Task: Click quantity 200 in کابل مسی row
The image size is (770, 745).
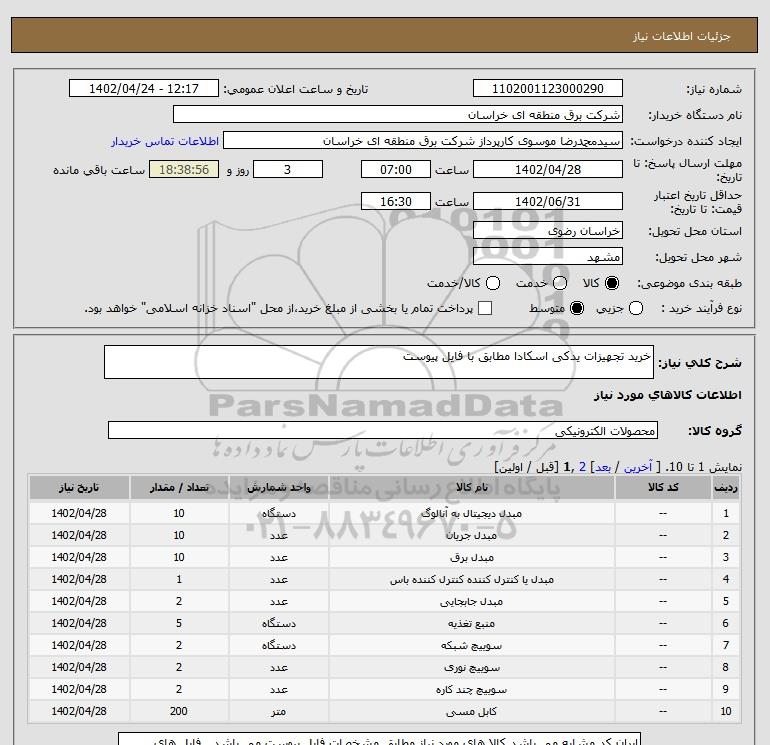Action: (179, 711)
